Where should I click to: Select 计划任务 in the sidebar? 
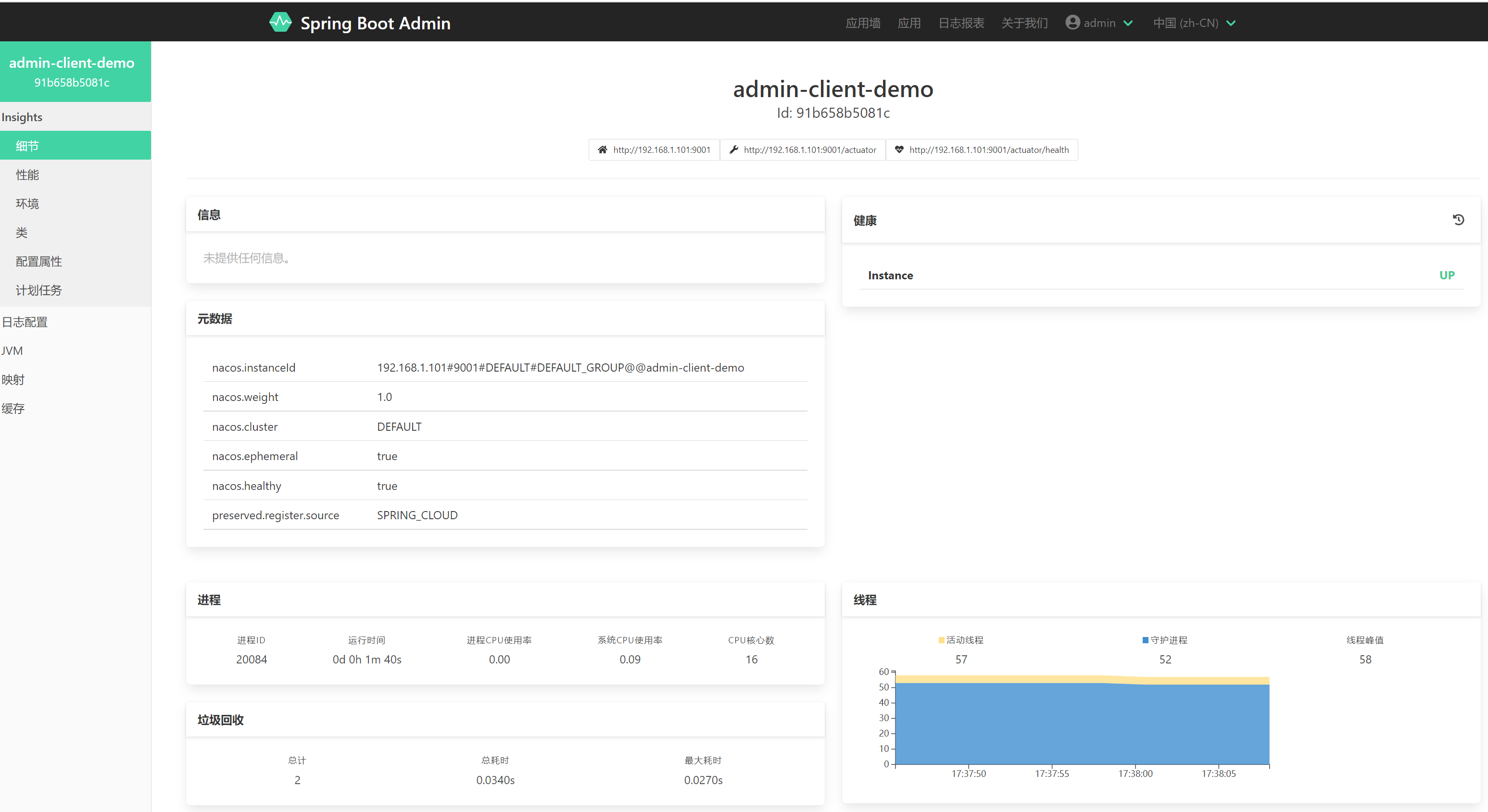point(76,290)
